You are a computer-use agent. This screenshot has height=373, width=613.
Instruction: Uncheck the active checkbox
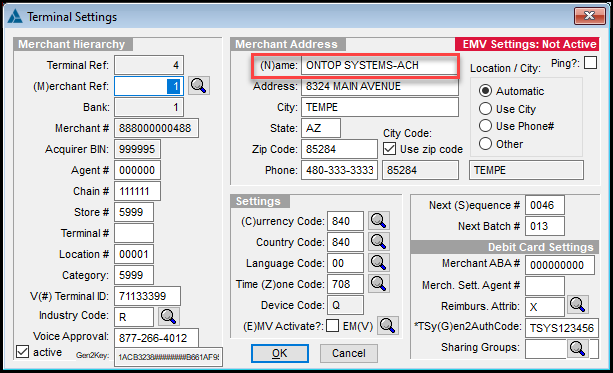click(x=23, y=351)
